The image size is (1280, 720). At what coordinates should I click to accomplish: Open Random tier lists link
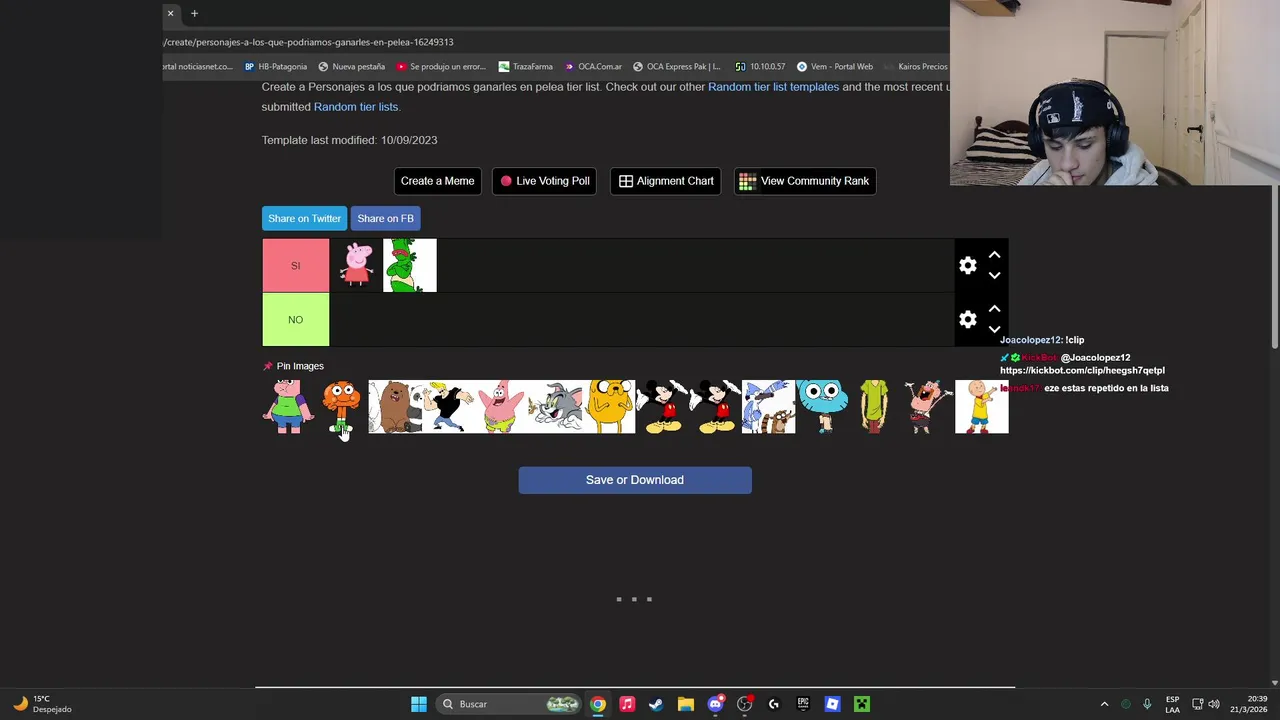(x=356, y=107)
